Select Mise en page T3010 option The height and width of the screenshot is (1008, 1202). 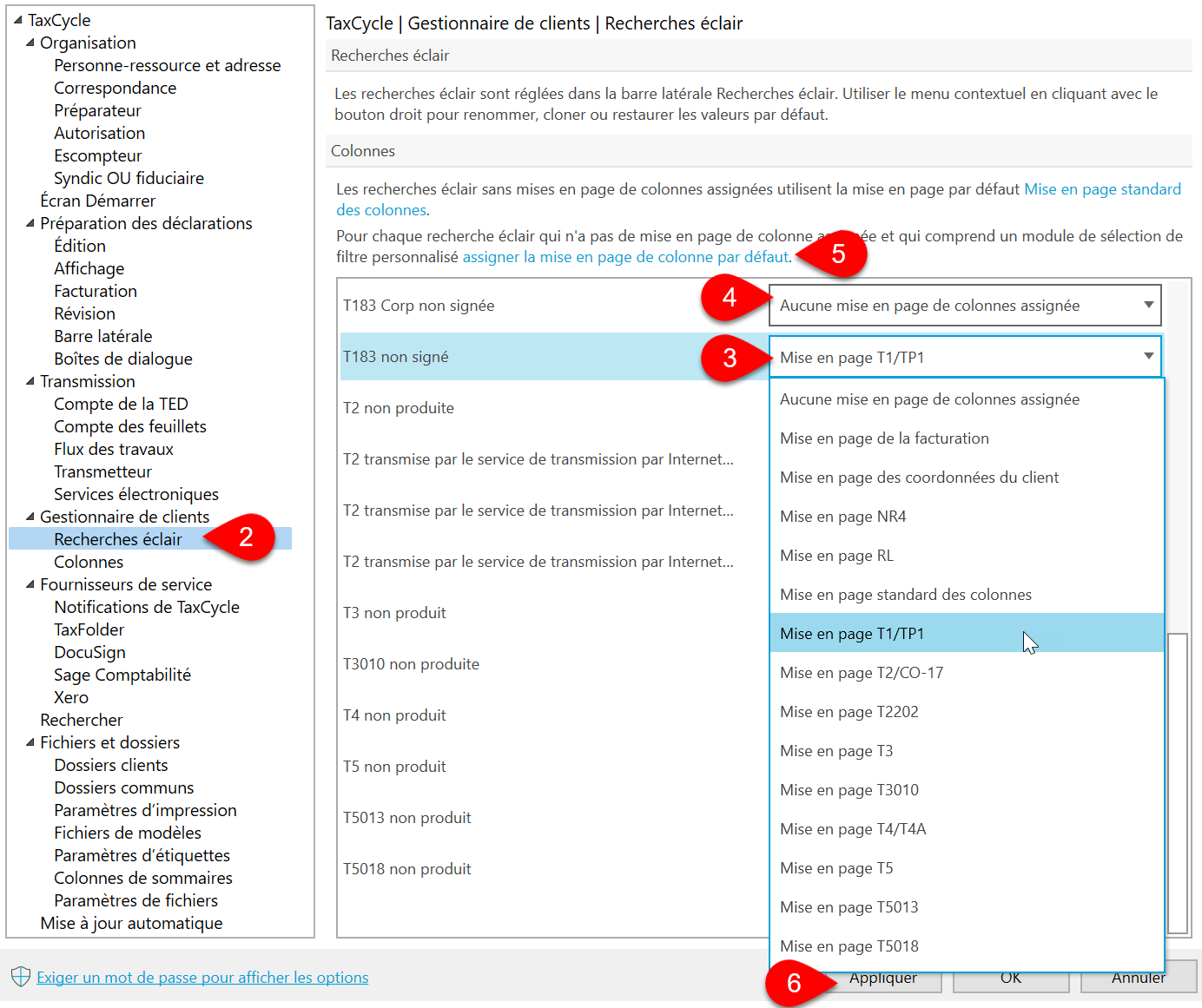[967, 789]
